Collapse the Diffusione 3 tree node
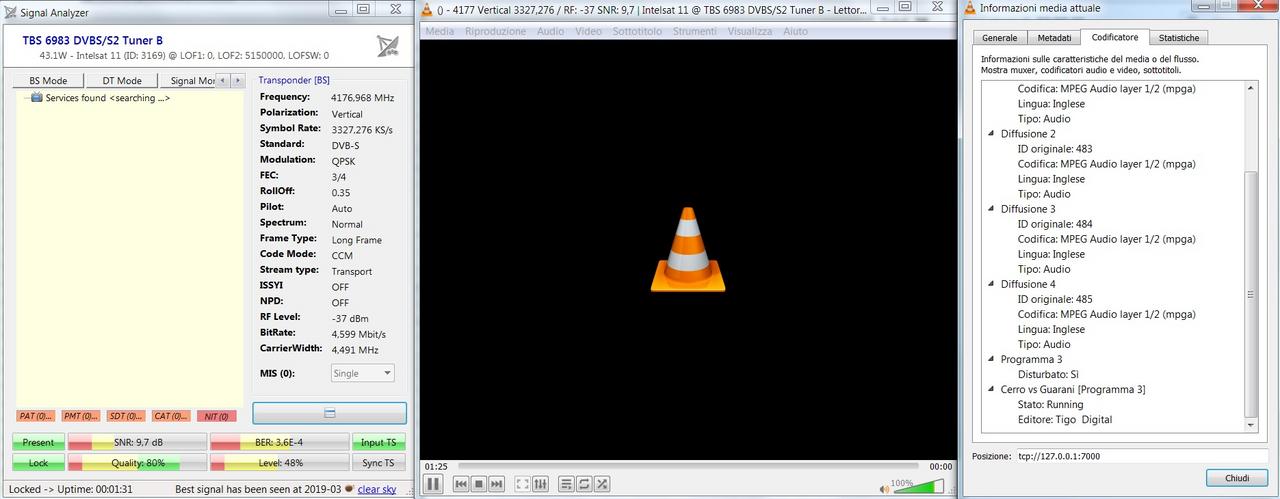 click(x=991, y=209)
